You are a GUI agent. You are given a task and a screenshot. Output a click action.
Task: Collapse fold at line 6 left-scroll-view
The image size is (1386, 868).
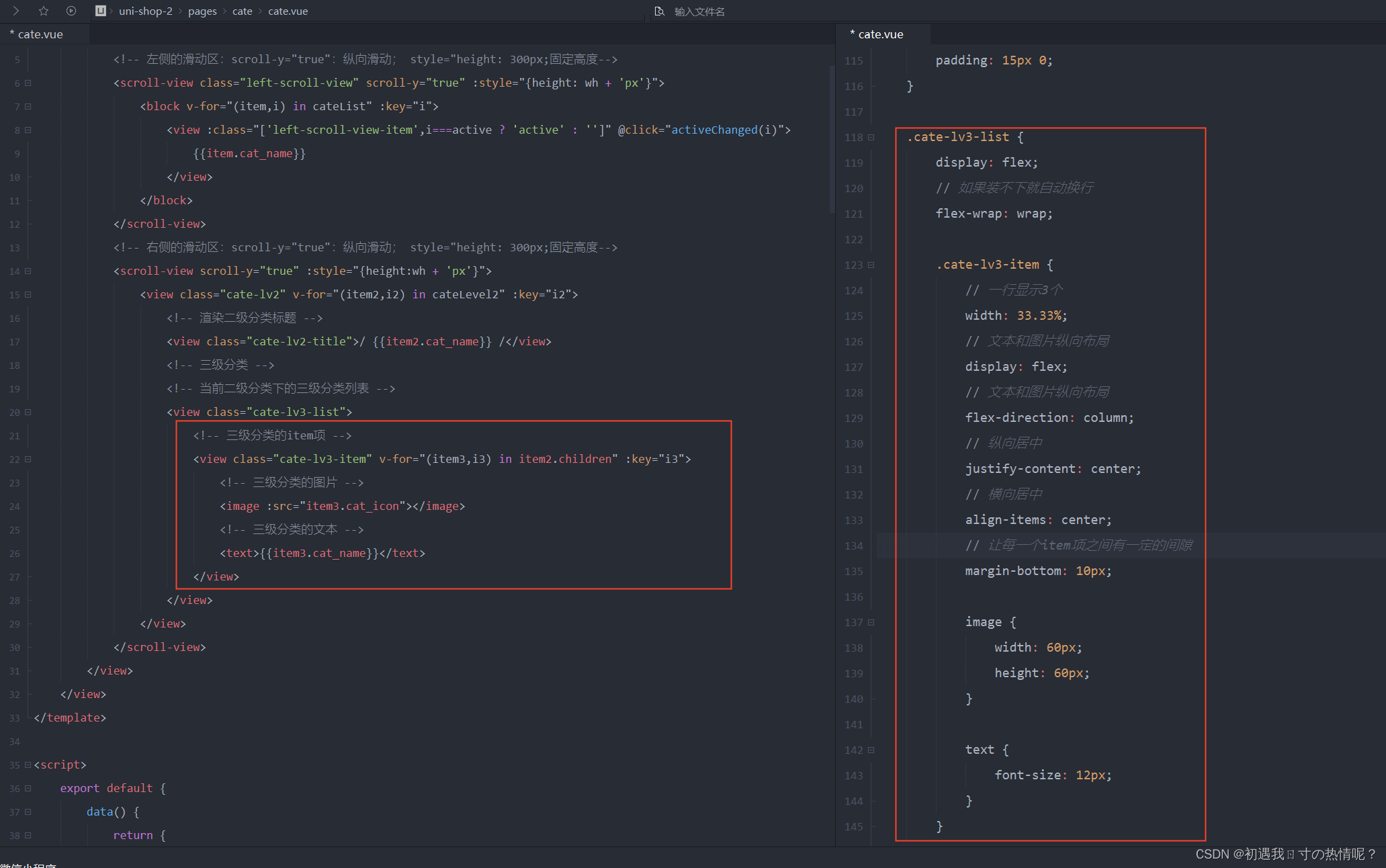(28, 83)
